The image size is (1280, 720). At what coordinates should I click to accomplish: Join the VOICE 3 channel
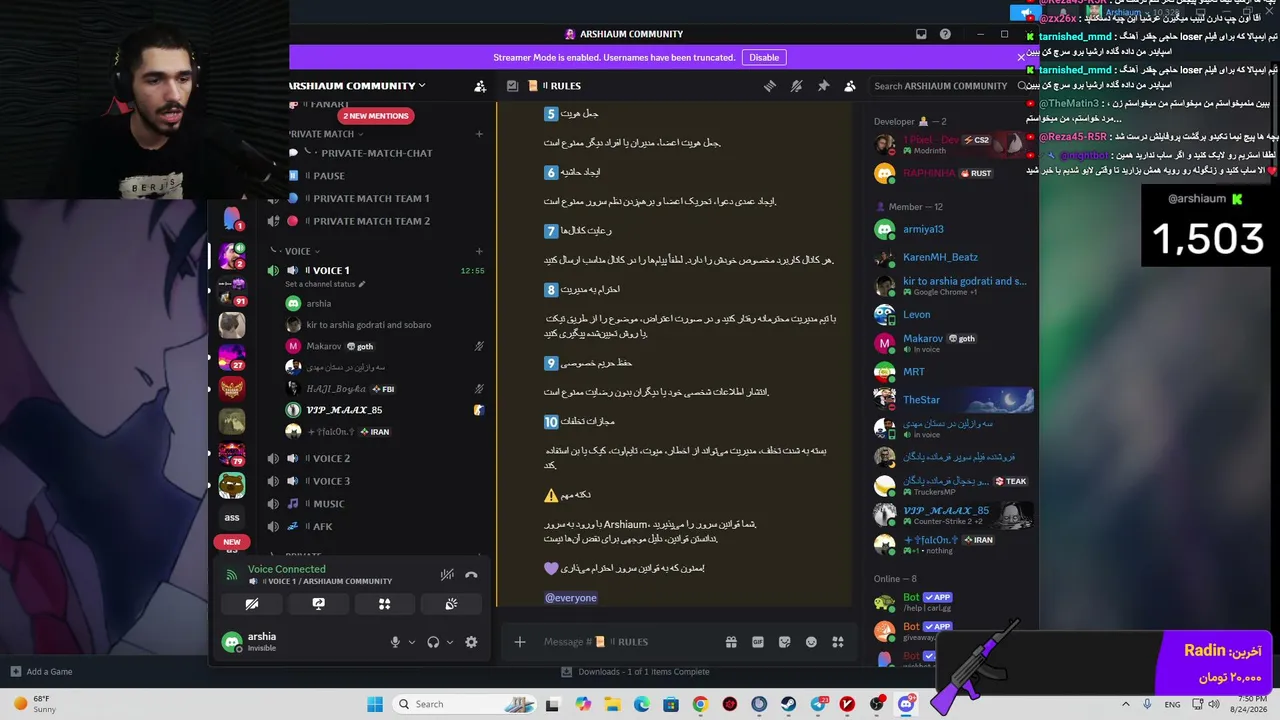tap(378, 481)
